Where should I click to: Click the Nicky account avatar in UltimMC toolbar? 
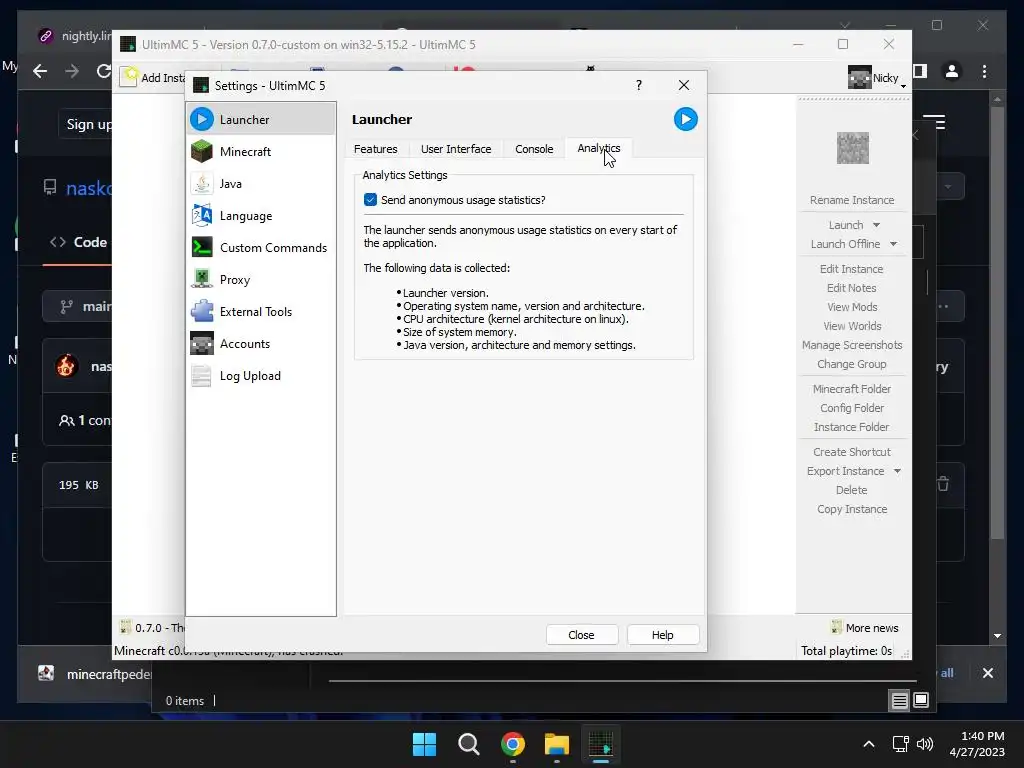point(859,78)
